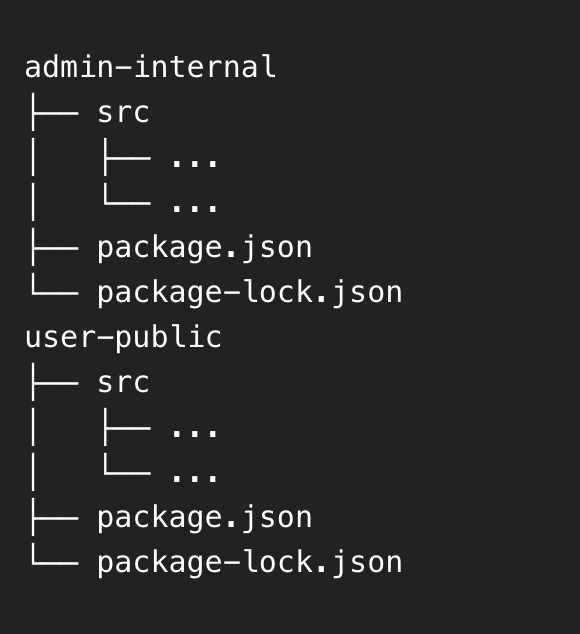
Task: Select first ellipsis entry in admin-internal src
Action: [195, 162]
